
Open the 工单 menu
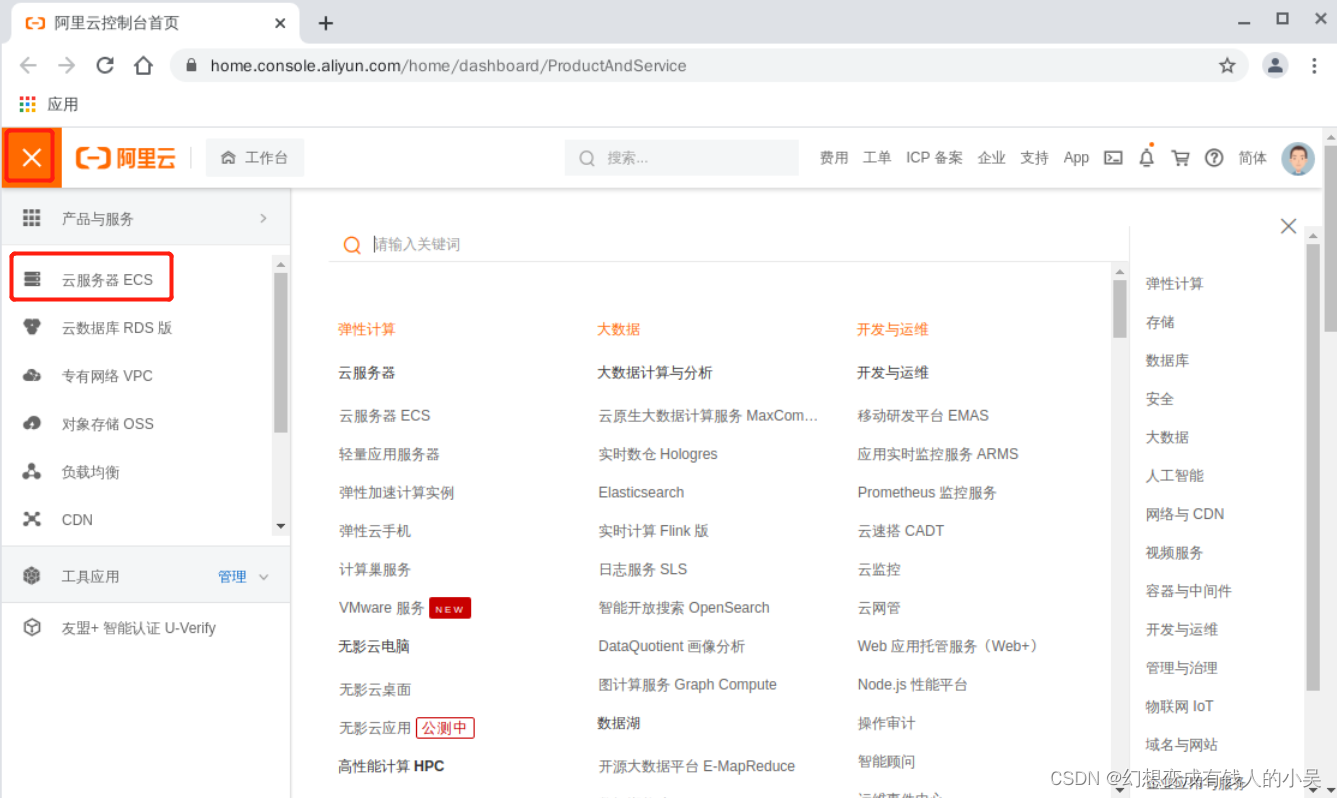click(877, 158)
